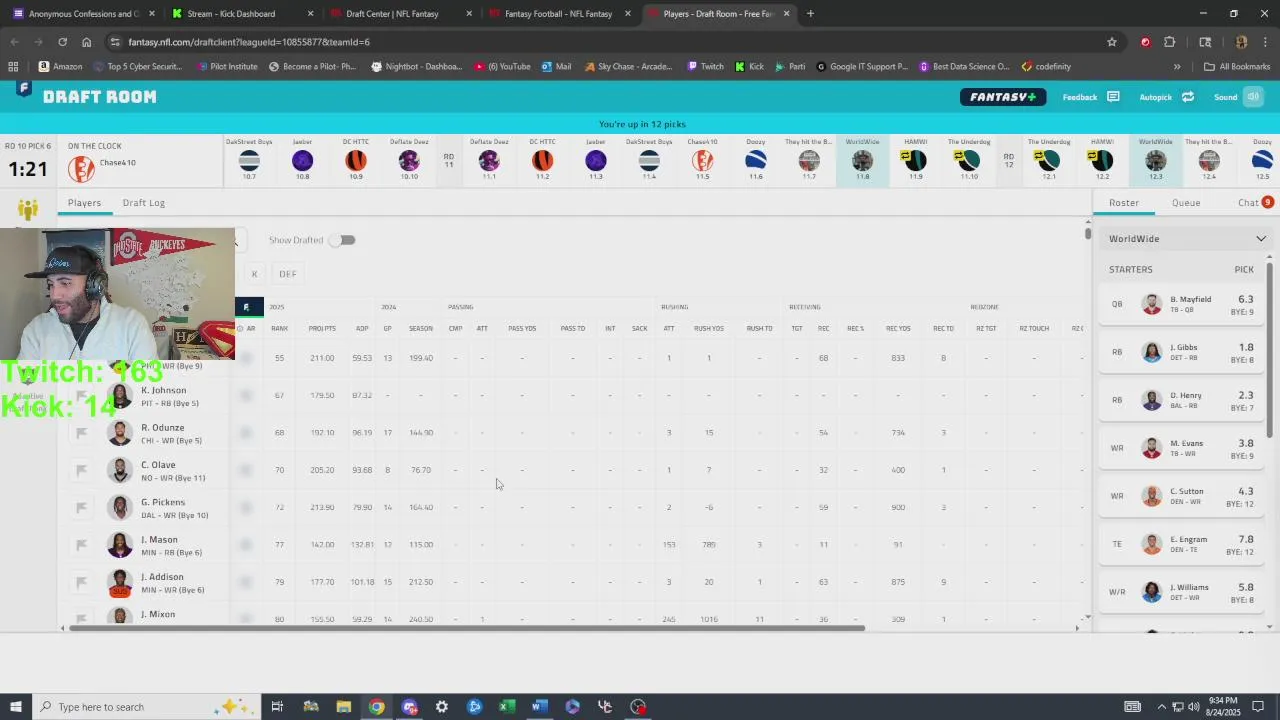
Task: Sort table by RUSH YDS column
Action: (709, 328)
